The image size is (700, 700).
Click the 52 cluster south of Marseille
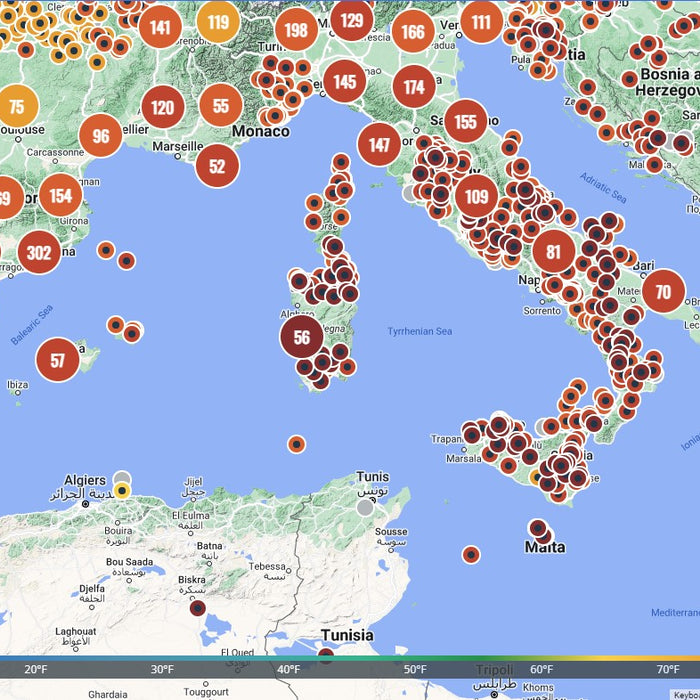tap(217, 166)
